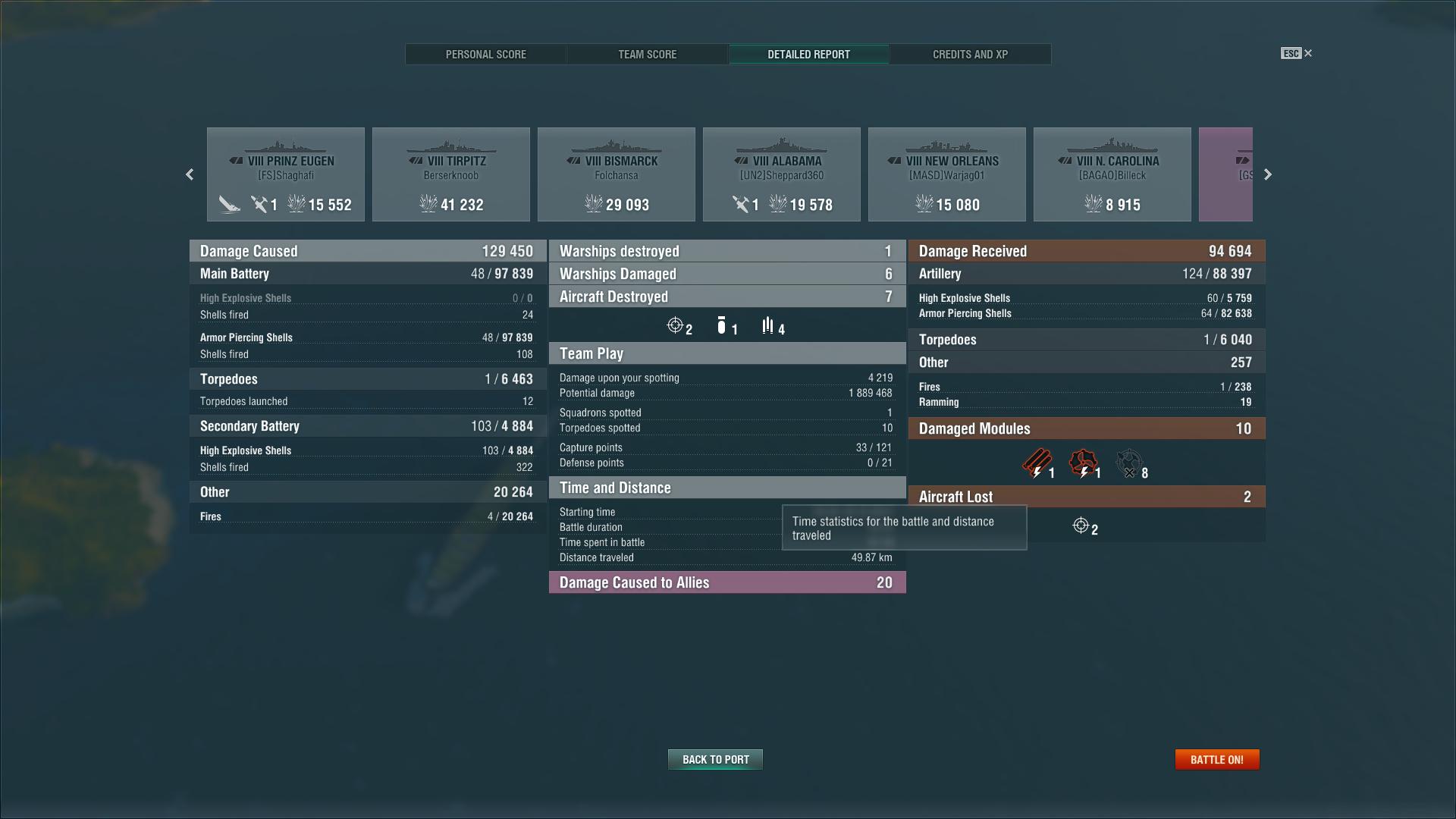Click the torpedo bomber icon under Aircraft Destroyed
Image resolution: width=1456 pixels, height=819 pixels.
click(x=767, y=325)
